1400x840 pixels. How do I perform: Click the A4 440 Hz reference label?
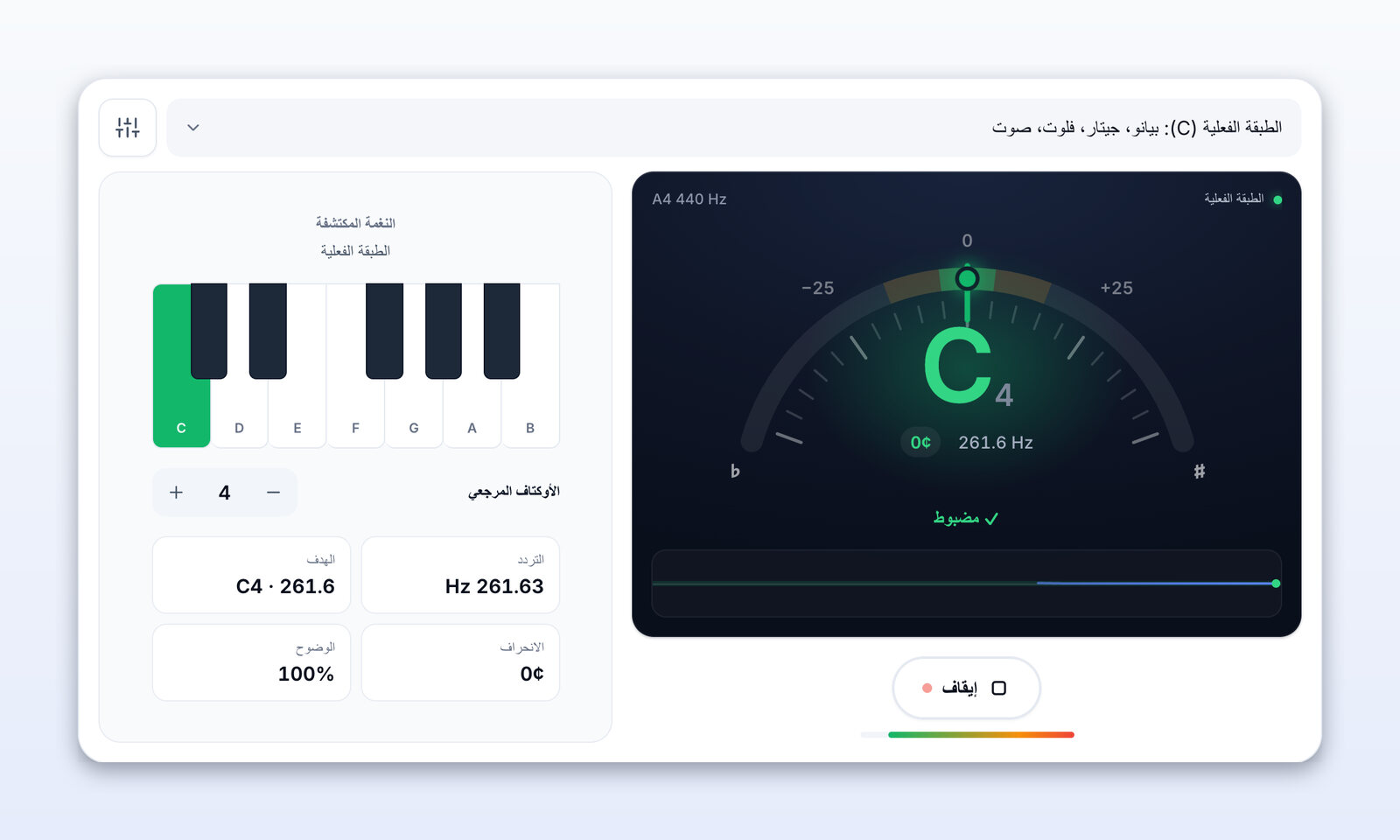pyautogui.click(x=689, y=199)
